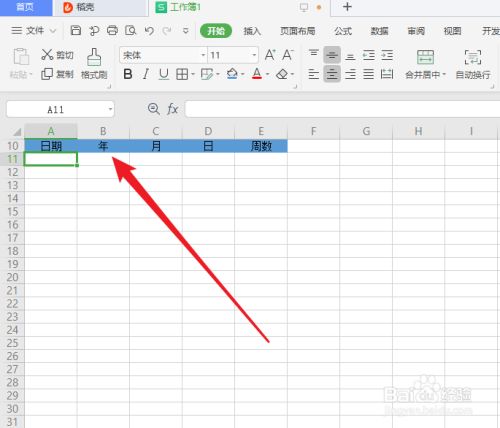500x428 pixels.
Task: Open font color dropdown arrow
Action: coord(267,74)
